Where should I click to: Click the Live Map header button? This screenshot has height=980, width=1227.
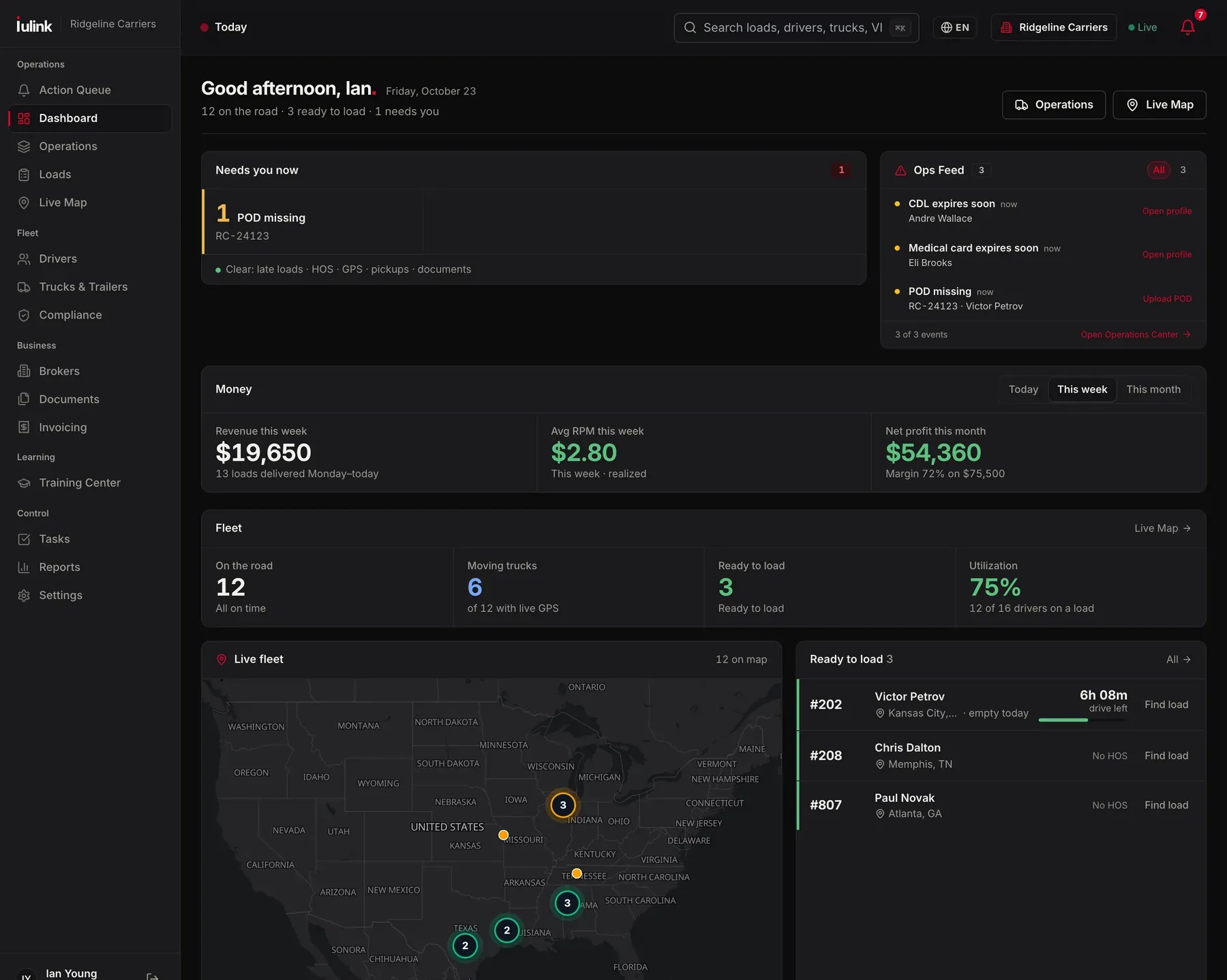coord(1160,105)
